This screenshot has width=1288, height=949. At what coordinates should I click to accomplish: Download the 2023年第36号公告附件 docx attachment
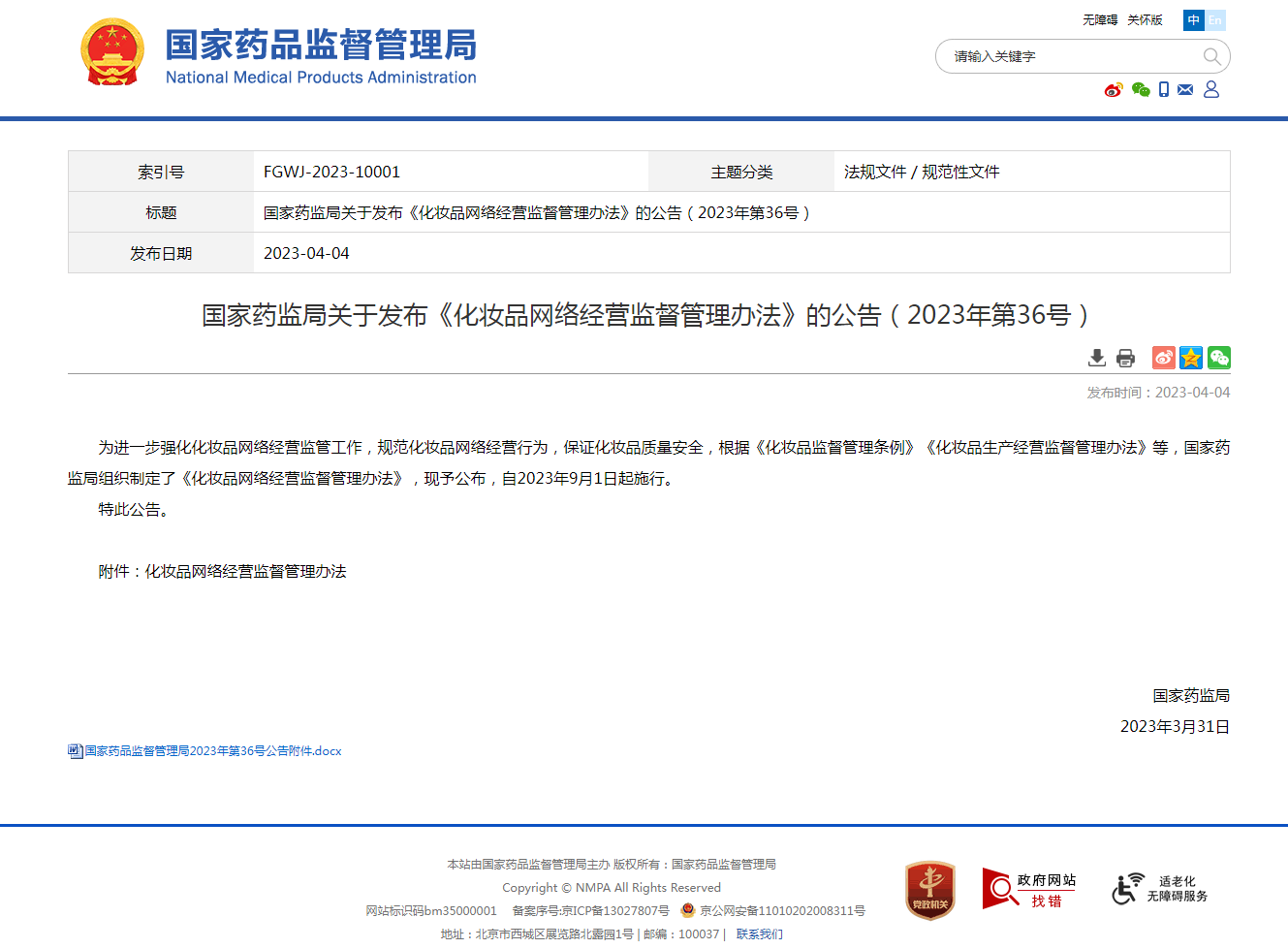(208, 750)
